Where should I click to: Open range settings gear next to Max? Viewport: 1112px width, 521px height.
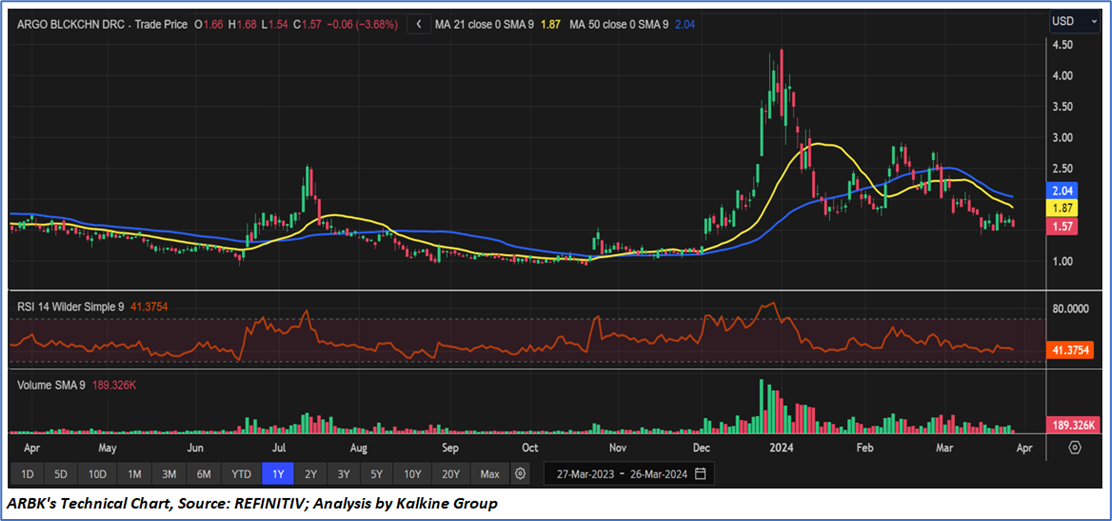click(x=521, y=474)
